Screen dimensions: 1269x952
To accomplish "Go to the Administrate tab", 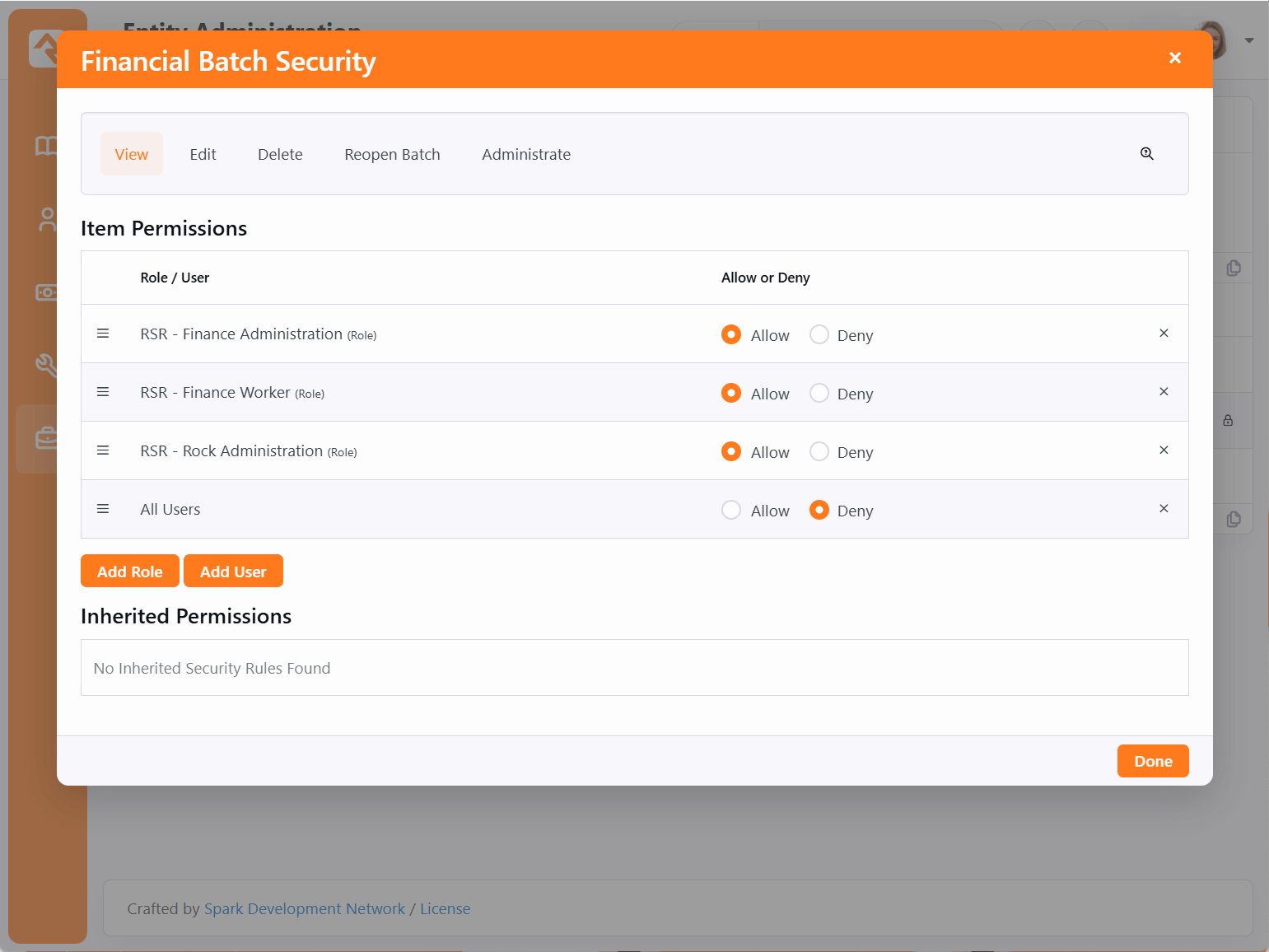I will (x=526, y=154).
